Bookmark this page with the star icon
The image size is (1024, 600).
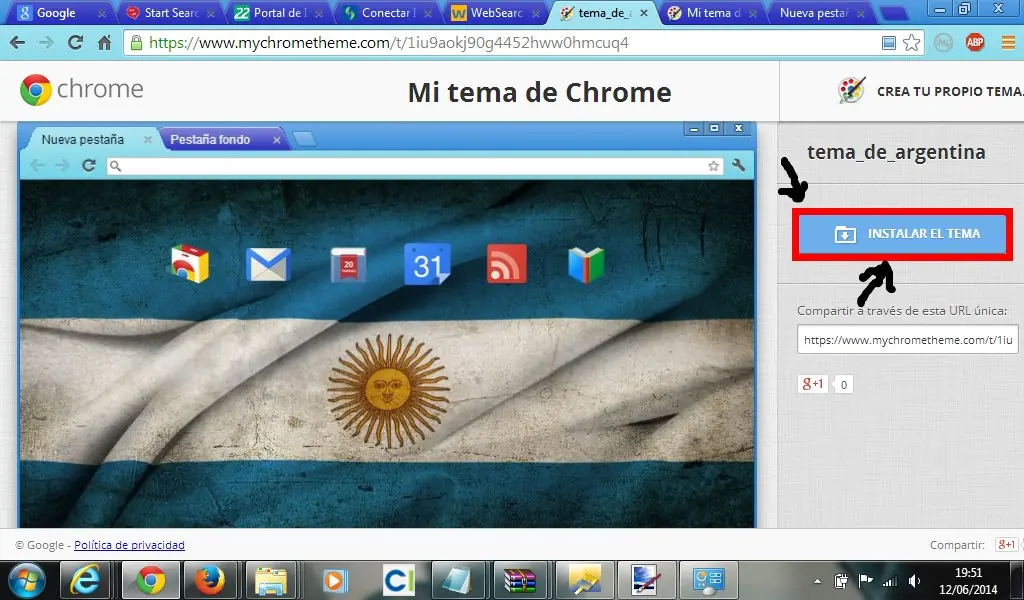coord(912,43)
